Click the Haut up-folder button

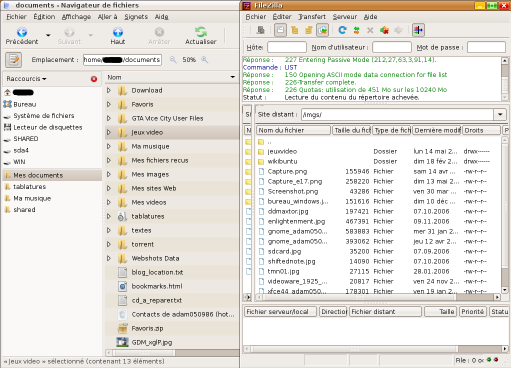pos(118,36)
